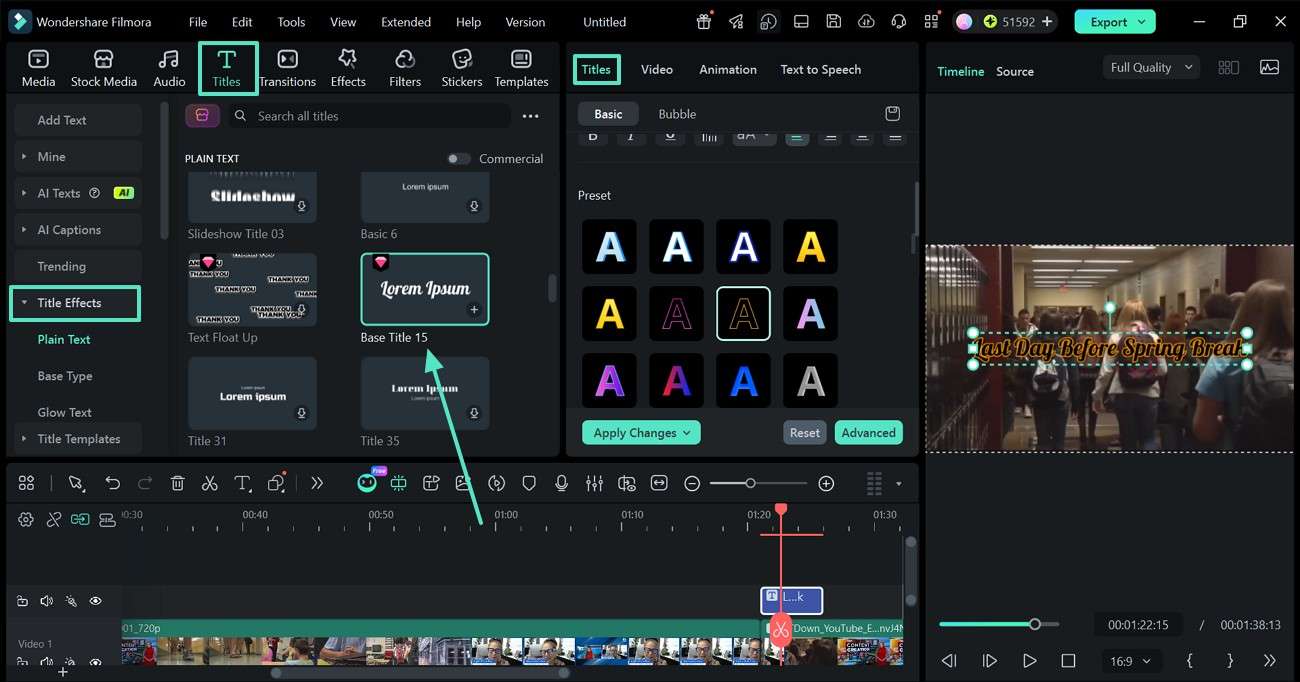Open the Effects library
This screenshot has height=682, width=1300.
(348, 68)
